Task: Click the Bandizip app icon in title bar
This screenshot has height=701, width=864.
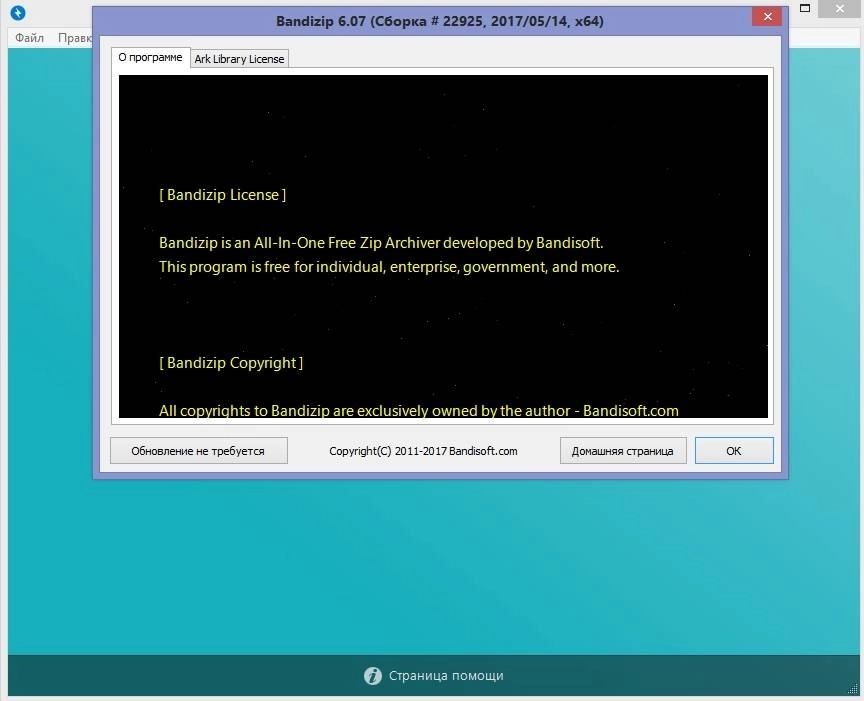Action: pyautogui.click(x=18, y=13)
